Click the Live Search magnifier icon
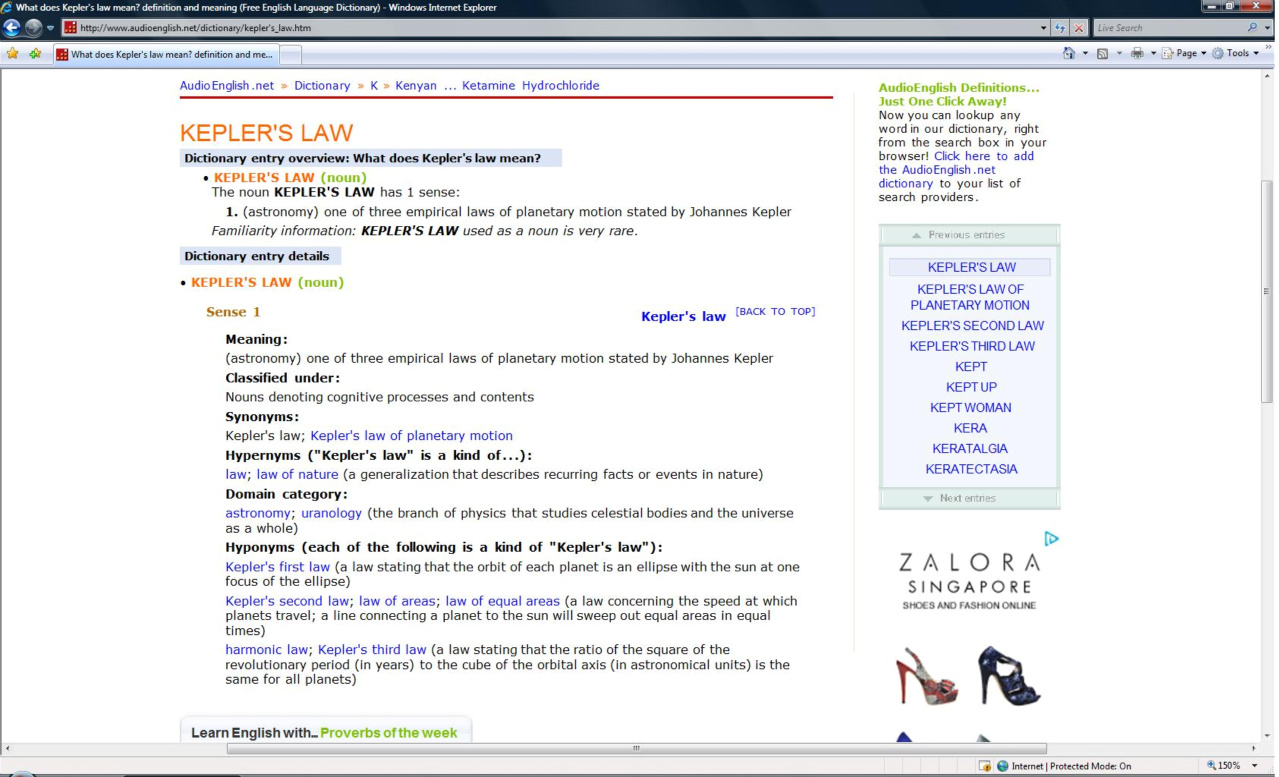This screenshot has width=1279, height=777. pos(1253,28)
